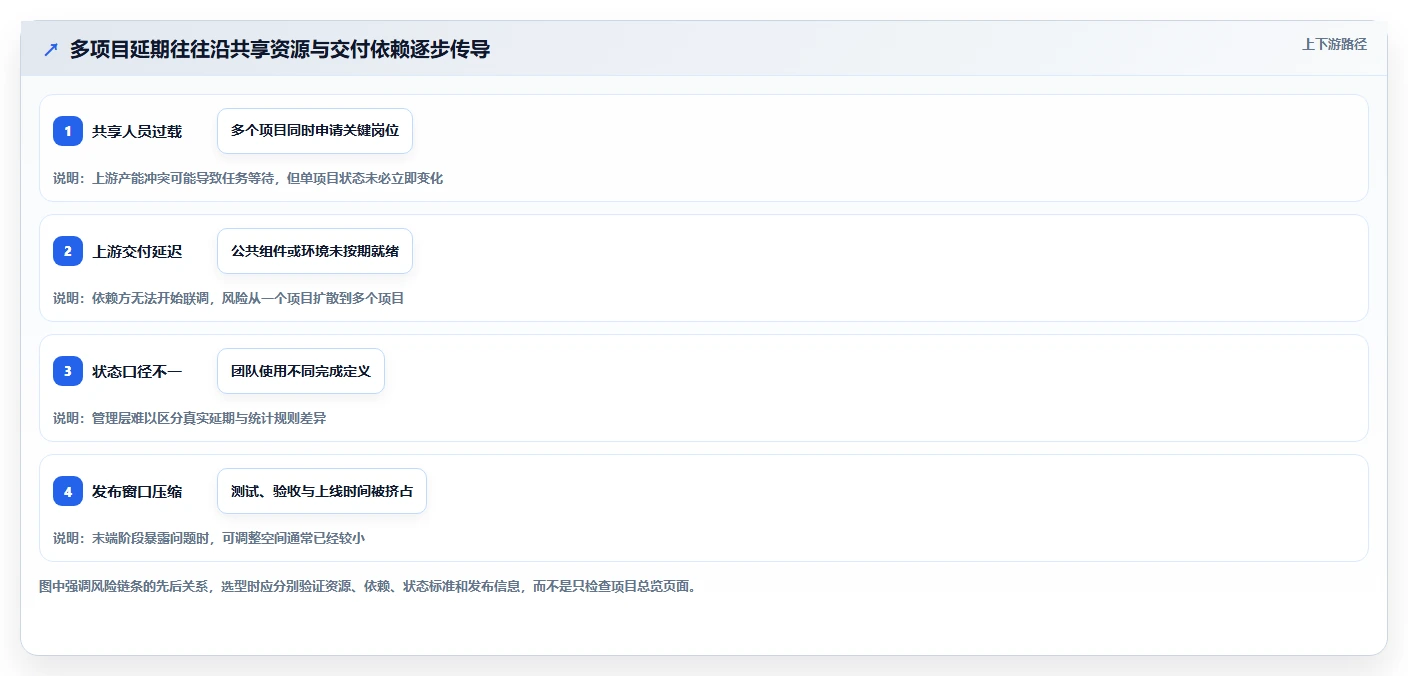Viewport: 1408px width, 676px height.
Task: Select the 公共组件或环境未按期就绪 chip
Action: pyautogui.click(x=315, y=251)
